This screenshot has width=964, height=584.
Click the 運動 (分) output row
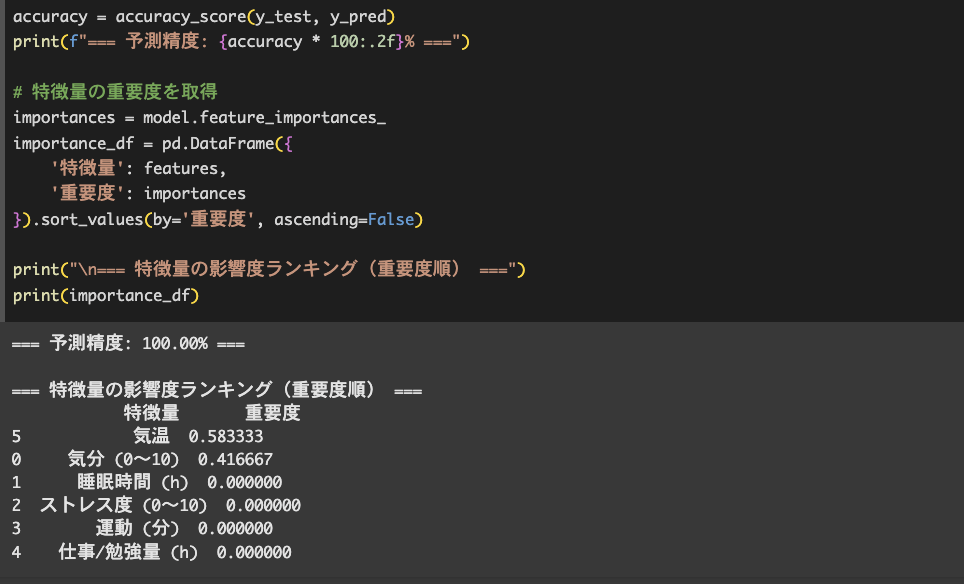coord(142,528)
